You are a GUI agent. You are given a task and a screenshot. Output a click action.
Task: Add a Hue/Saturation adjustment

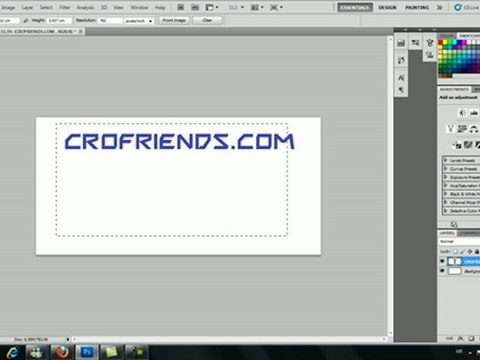[x=462, y=129]
